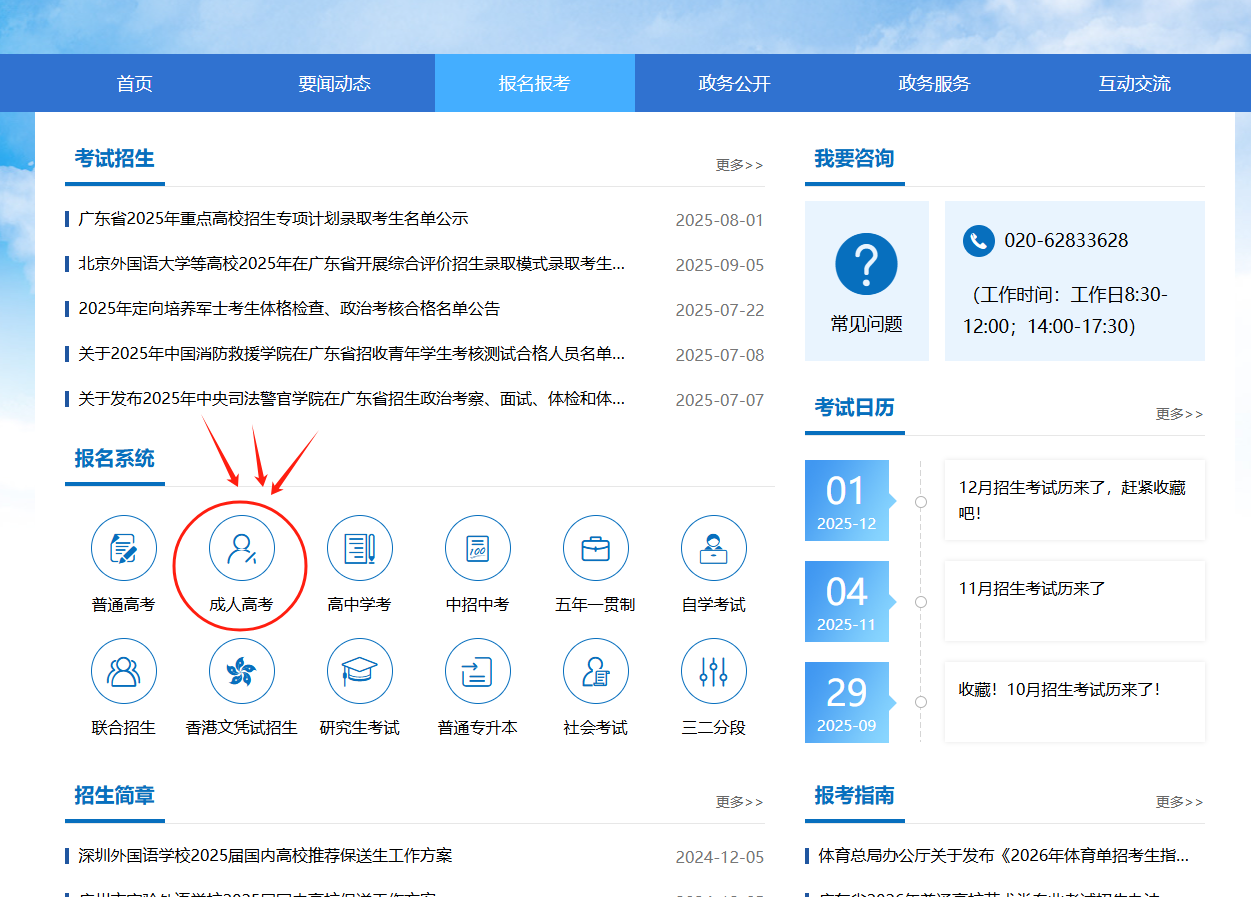Open 广东省2025年重点高校招生专项计划 news link

273,219
